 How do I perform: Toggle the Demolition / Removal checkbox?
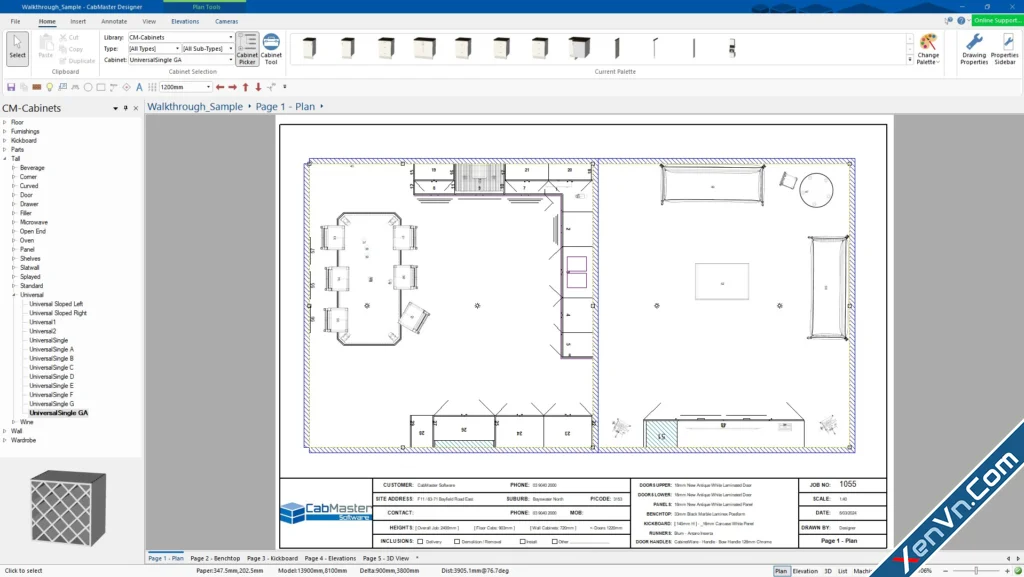point(456,541)
